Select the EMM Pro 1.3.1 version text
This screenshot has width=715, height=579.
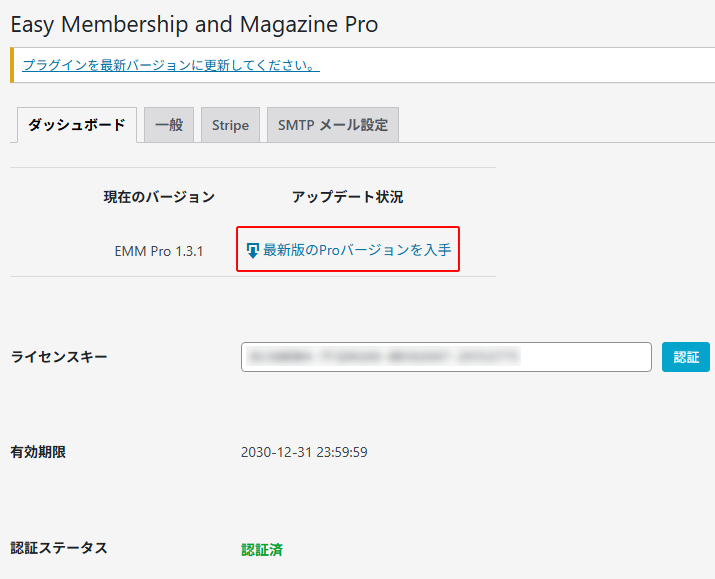pos(159,251)
